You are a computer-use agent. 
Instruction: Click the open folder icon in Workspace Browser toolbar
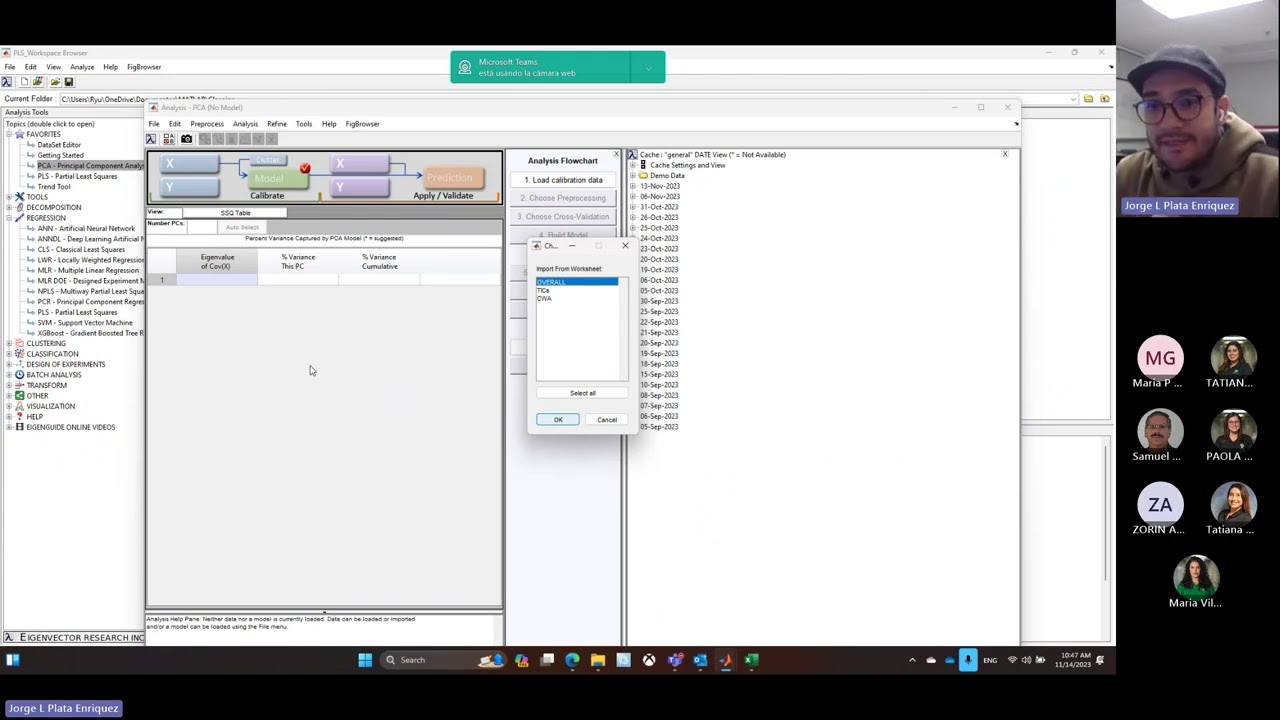pyautogui.click(x=55, y=82)
